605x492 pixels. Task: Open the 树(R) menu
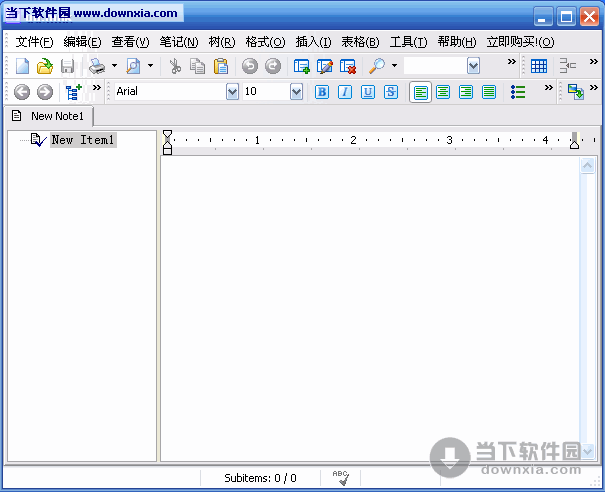(222, 42)
